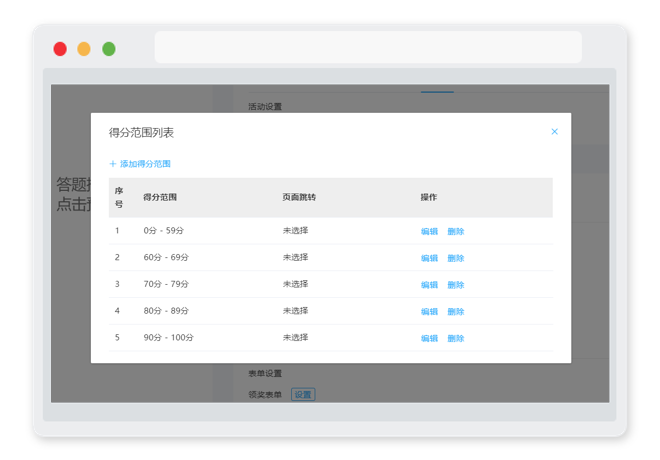
Task: Click the 添加得分范围 link
Action: tap(140, 164)
